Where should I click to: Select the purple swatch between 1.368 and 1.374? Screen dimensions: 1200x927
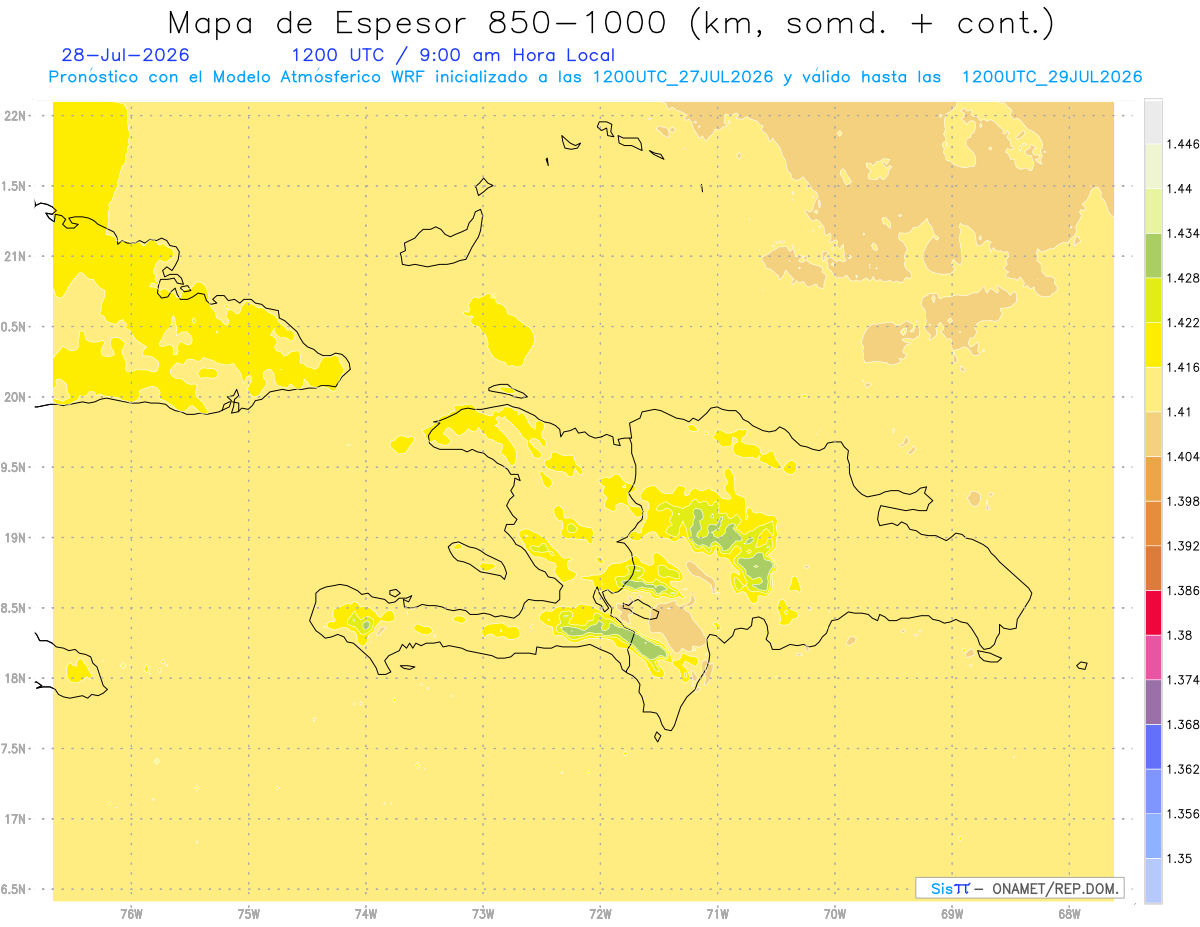click(1153, 702)
